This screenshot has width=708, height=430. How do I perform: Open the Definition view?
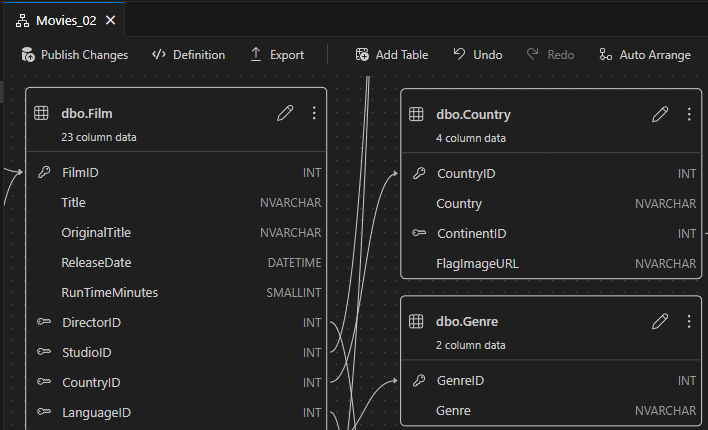coord(189,55)
